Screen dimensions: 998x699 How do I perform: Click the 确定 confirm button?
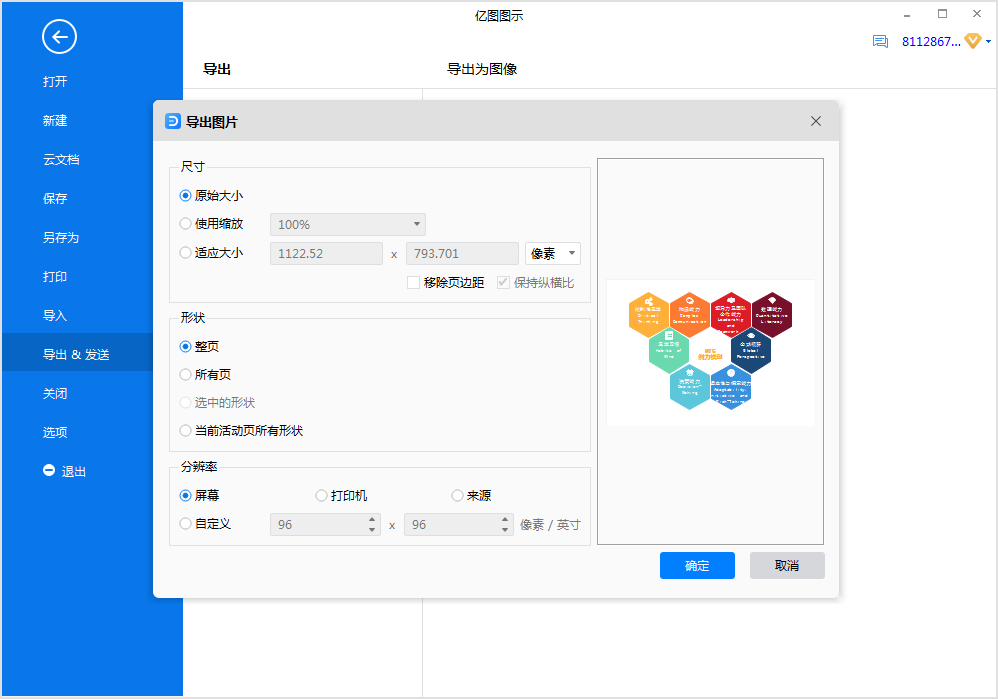coord(697,566)
